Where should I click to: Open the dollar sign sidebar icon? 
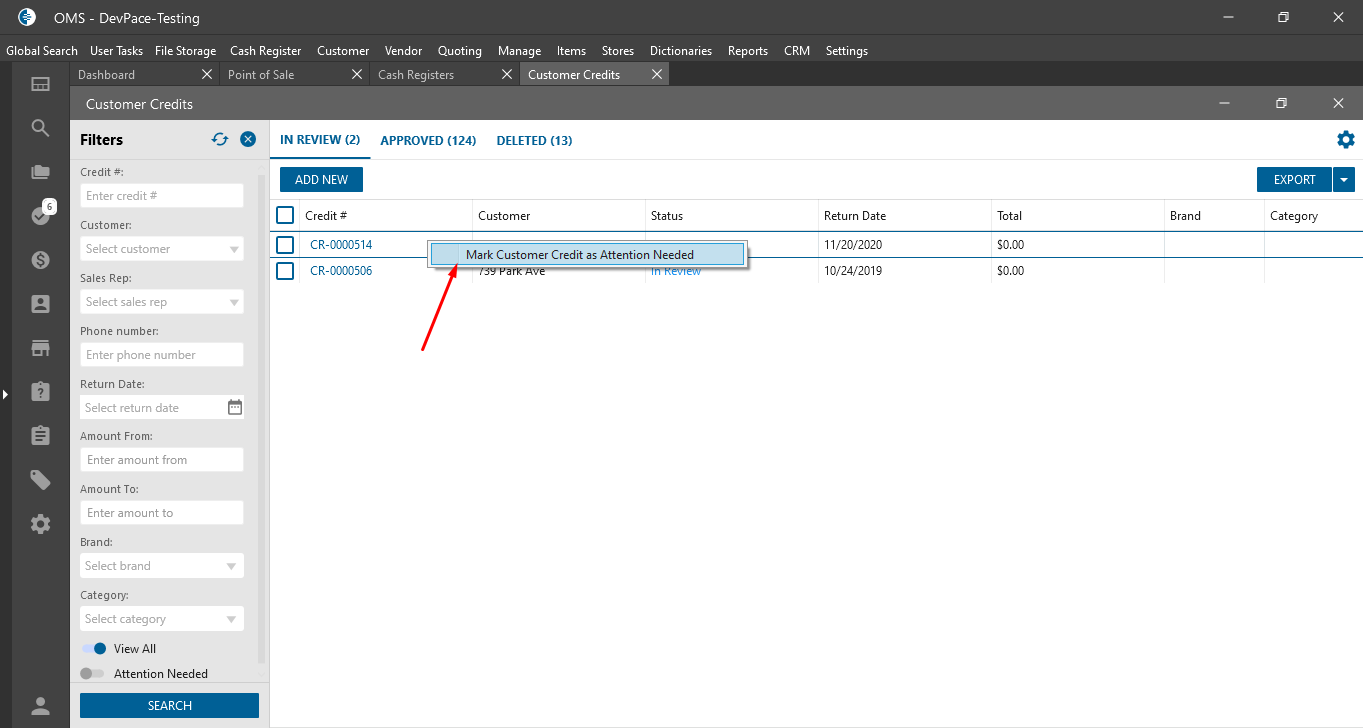click(40, 260)
